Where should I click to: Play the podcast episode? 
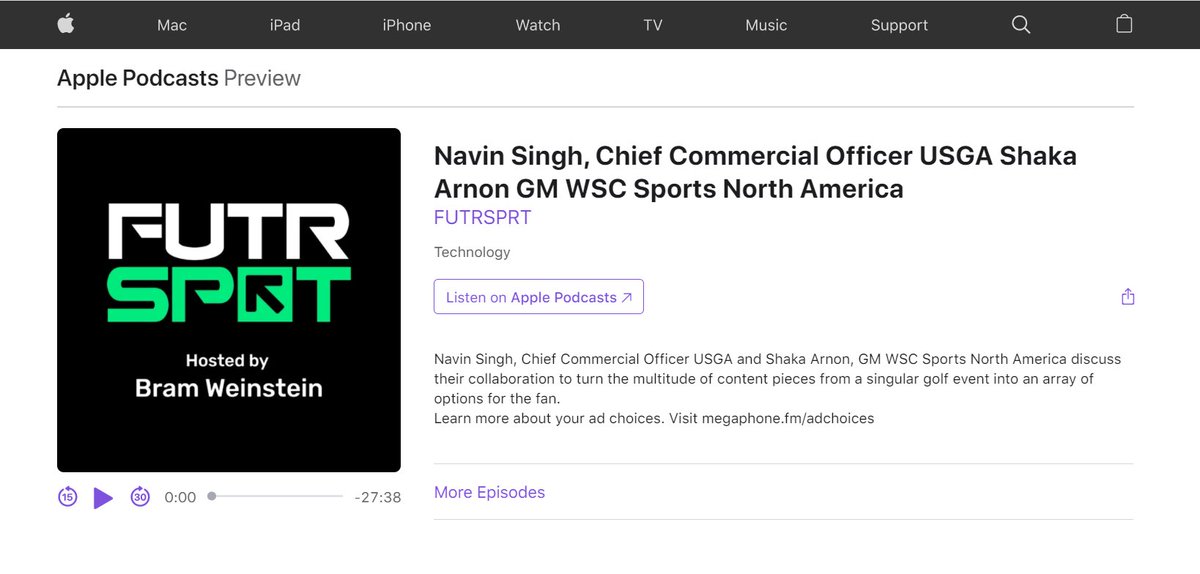pyautogui.click(x=103, y=497)
